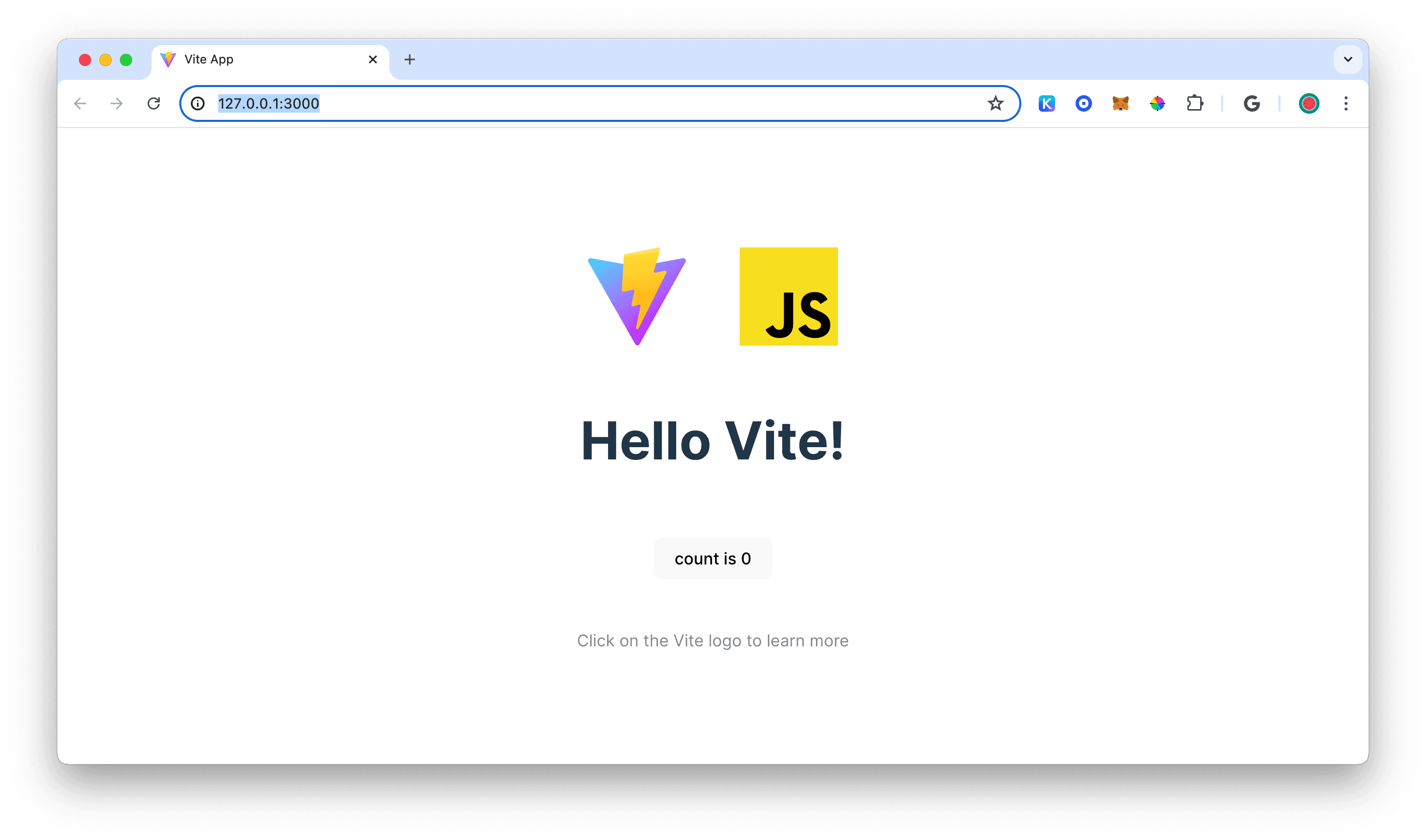Viewport: 1426px width, 840px height.
Task: Toggle the fox-themed extension icon
Action: [x=1119, y=103]
